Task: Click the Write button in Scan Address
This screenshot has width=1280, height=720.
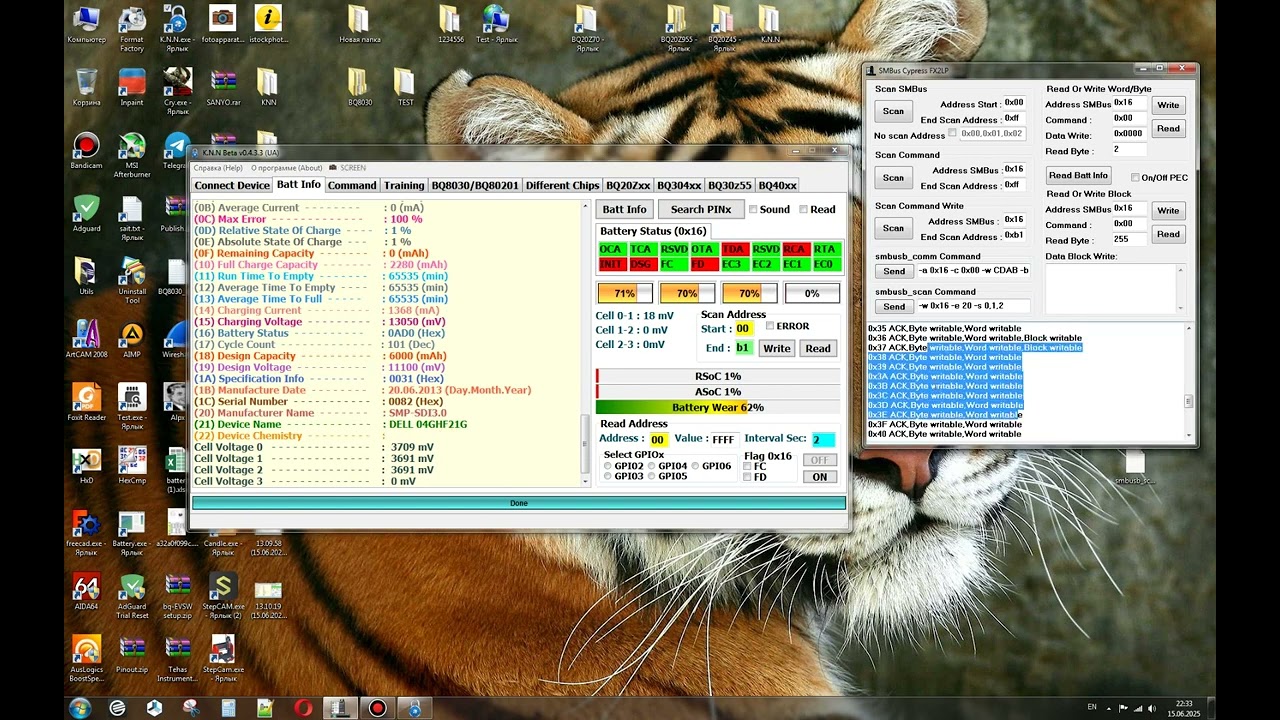Action: point(776,348)
